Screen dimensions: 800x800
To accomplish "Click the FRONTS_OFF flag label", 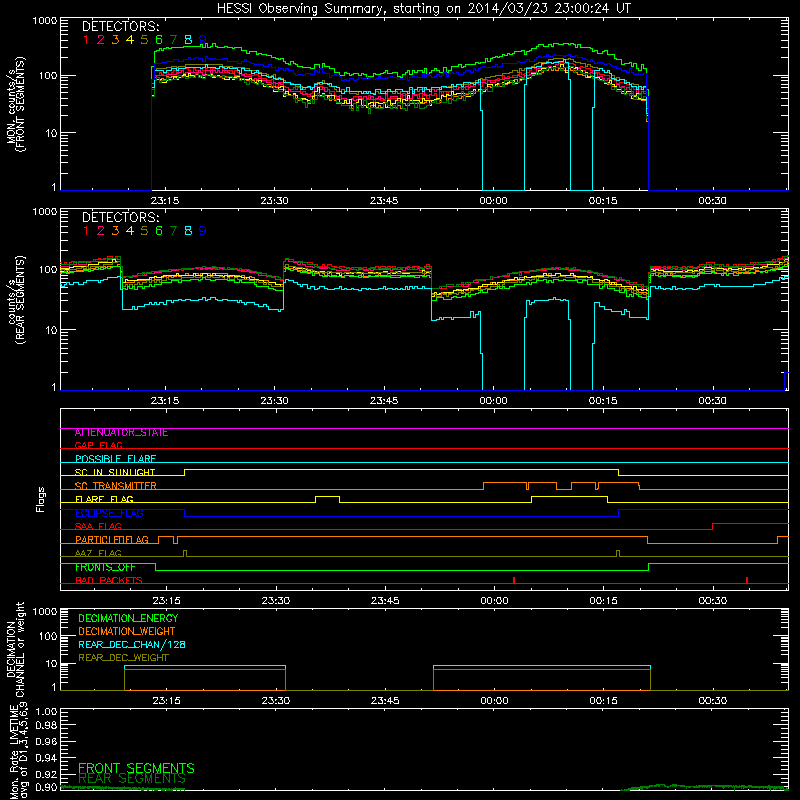I will pyautogui.click(x=105, y=567).
